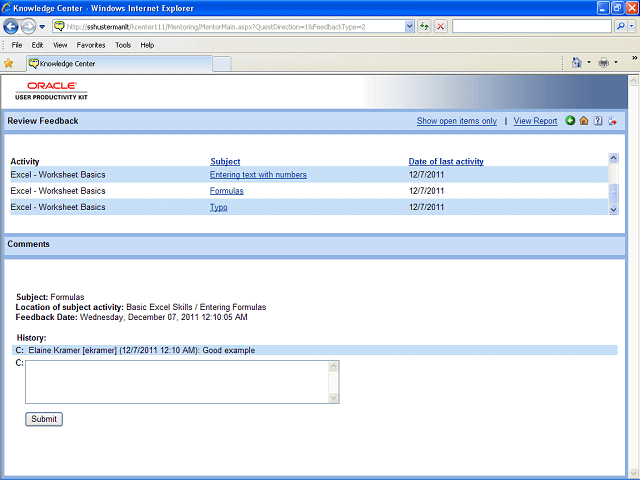
Task: Click the browser search input field
Action: pyautogui.click(x=532, y=27)
